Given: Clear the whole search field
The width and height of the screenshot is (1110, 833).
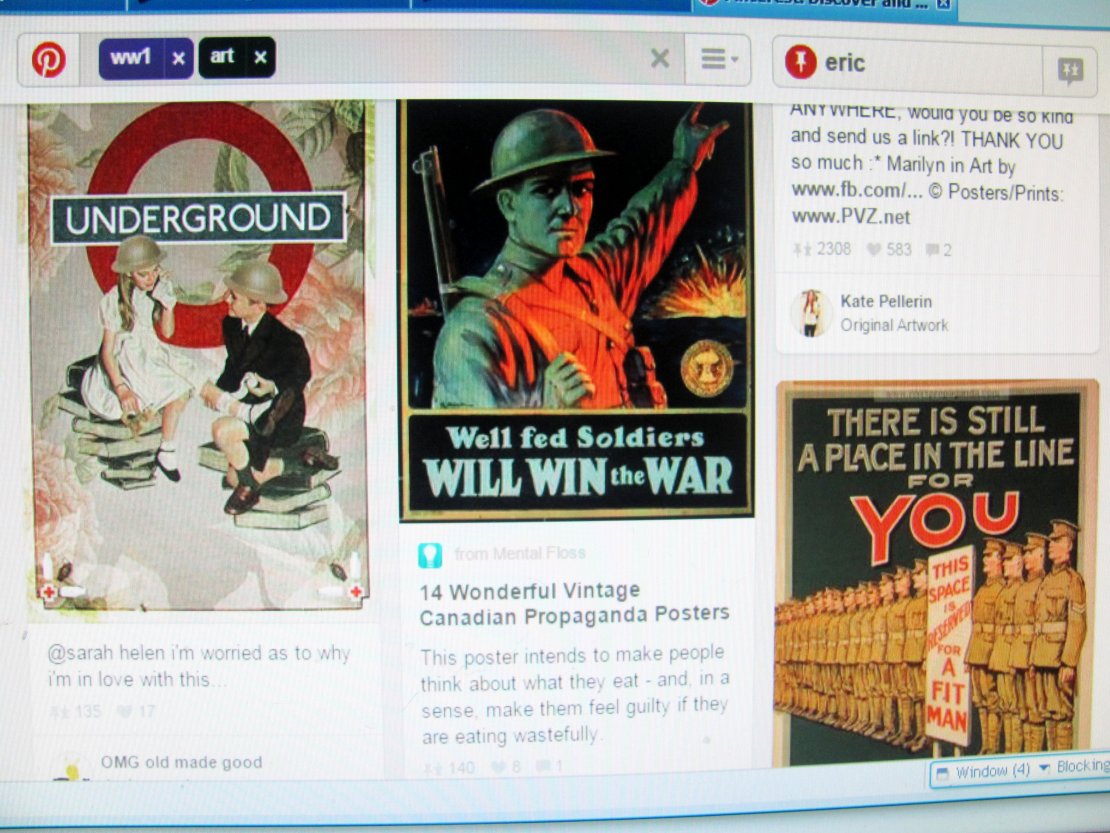Looking at the screenshot, I should click(660, 58).
